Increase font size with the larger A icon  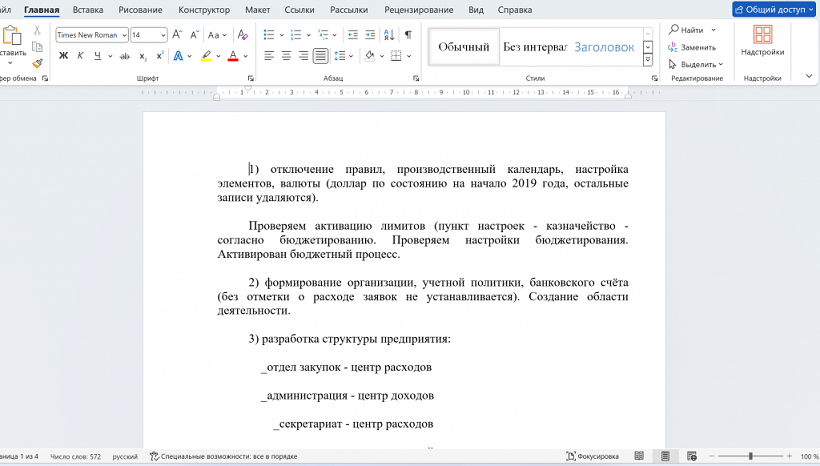point(177,34)
